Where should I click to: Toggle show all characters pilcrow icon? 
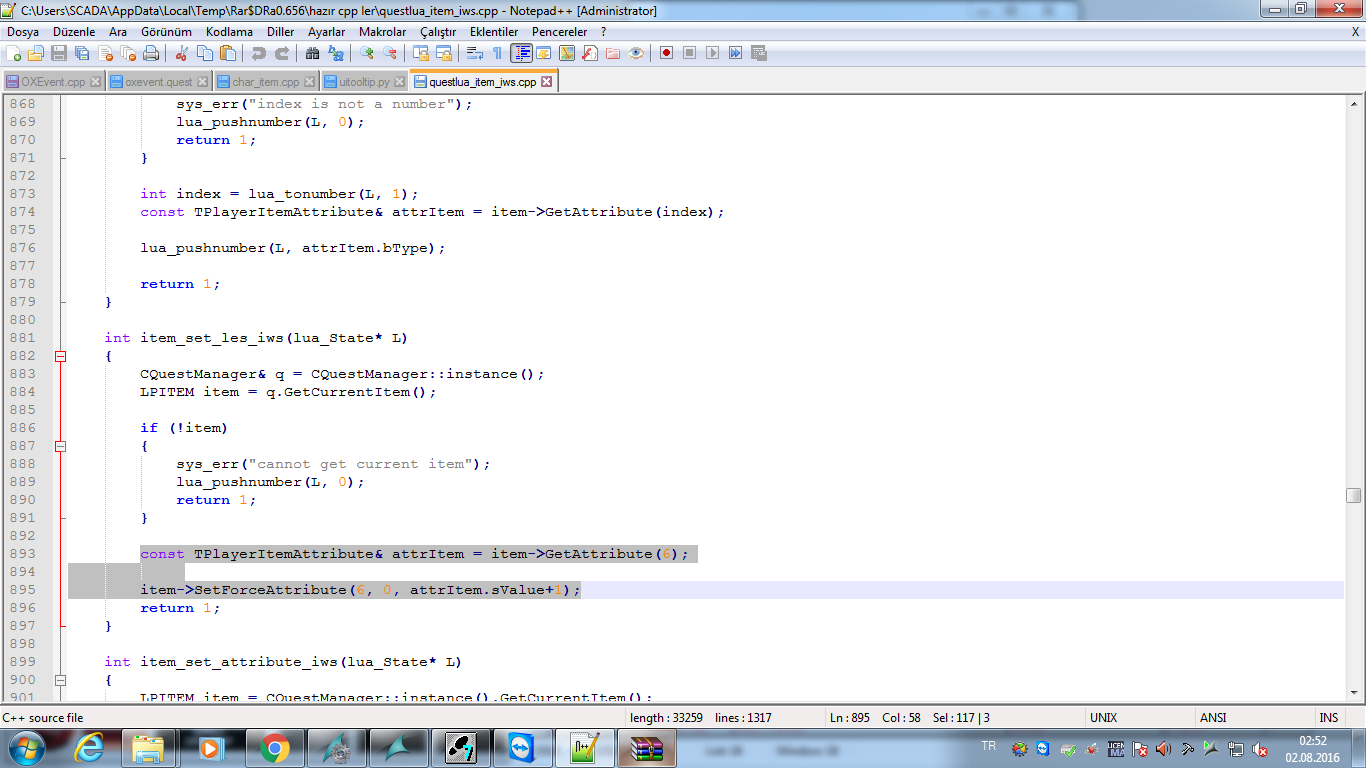click(x=497, y=52)
